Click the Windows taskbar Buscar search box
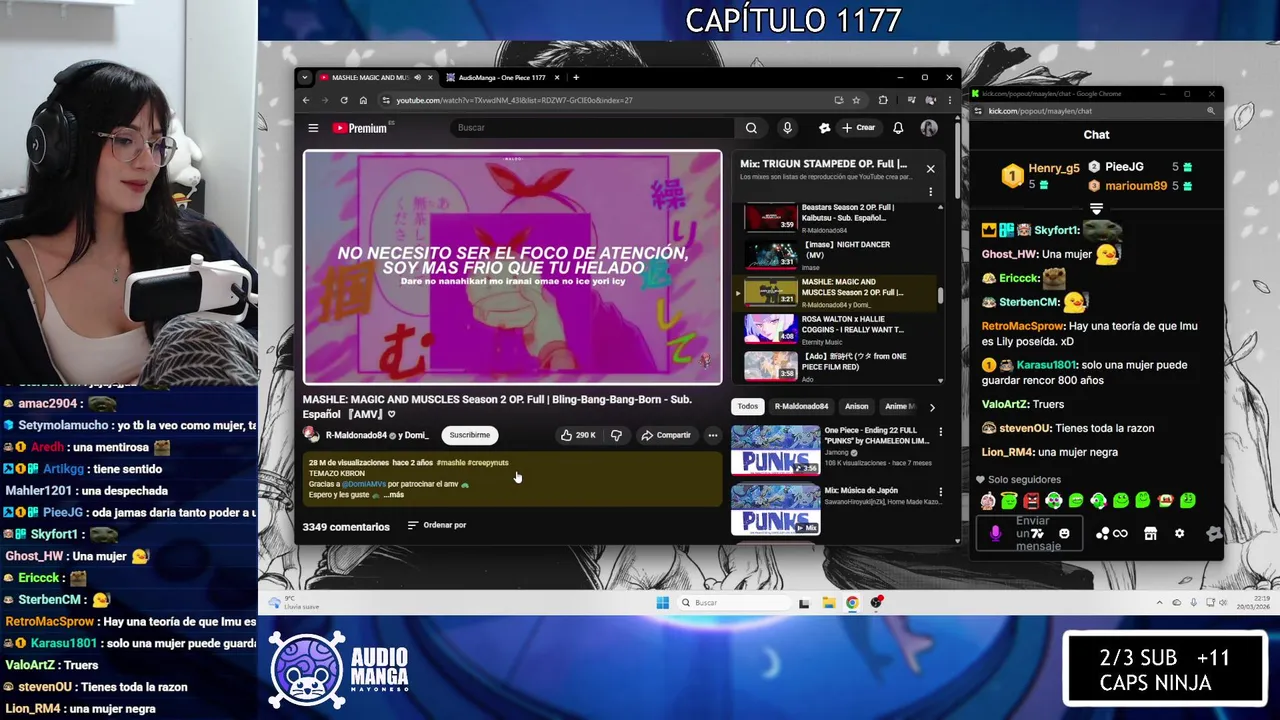This screenshot has width=1280, height=720. pos(734,603)
